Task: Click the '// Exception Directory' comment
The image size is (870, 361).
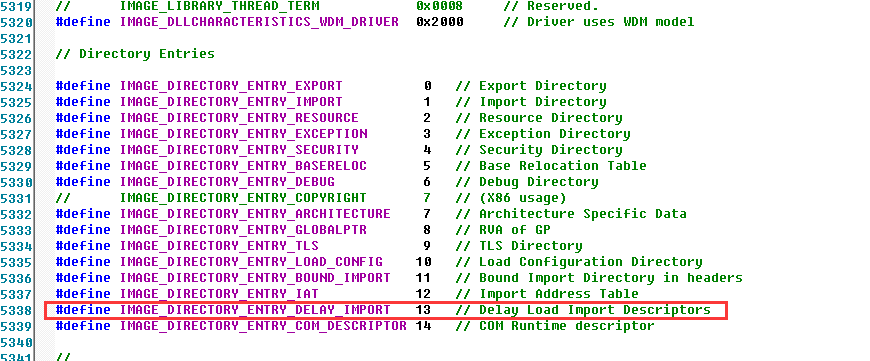Action: (543, 134)
